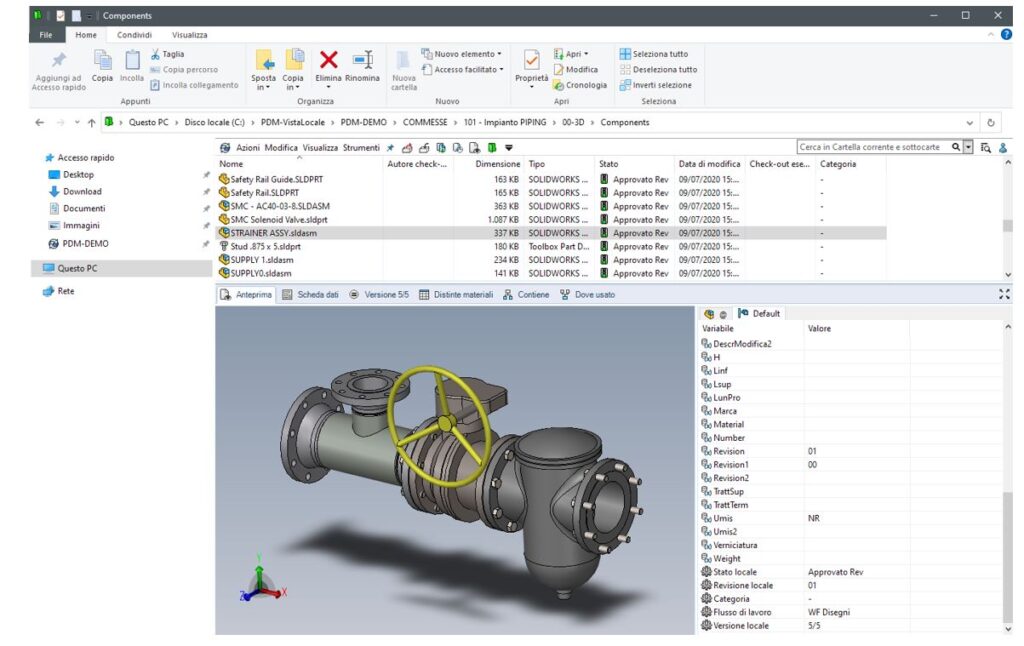The image size is (1024, 646).
Task: Click the PDM search input field
Action: (870, 147)
